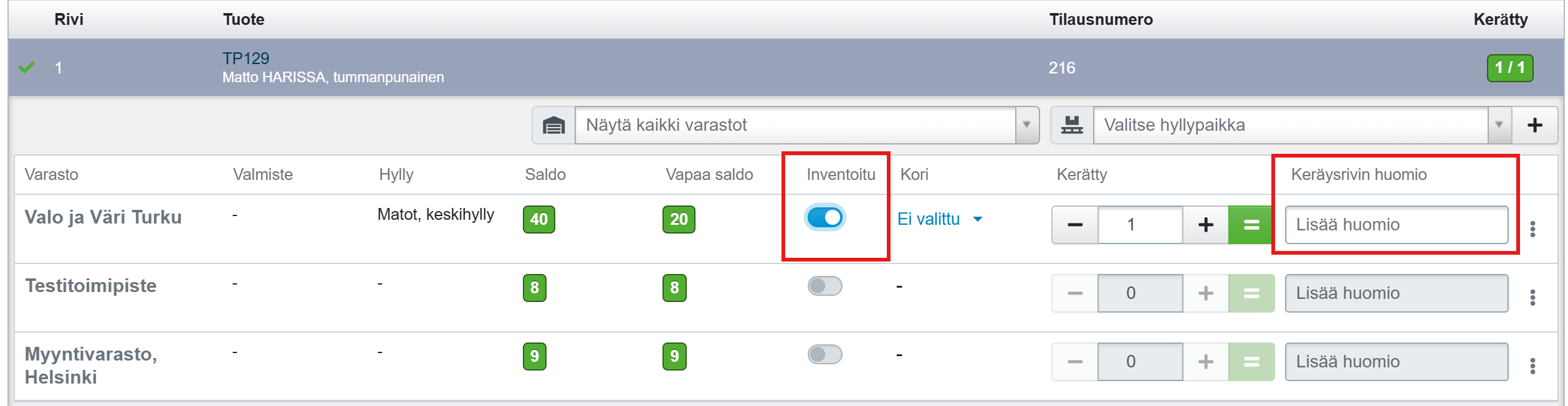Click the shelf pallet icon beside Valitse hyllypaikka
Viewport: 1568px width, 406px height.
(1072, 126)
